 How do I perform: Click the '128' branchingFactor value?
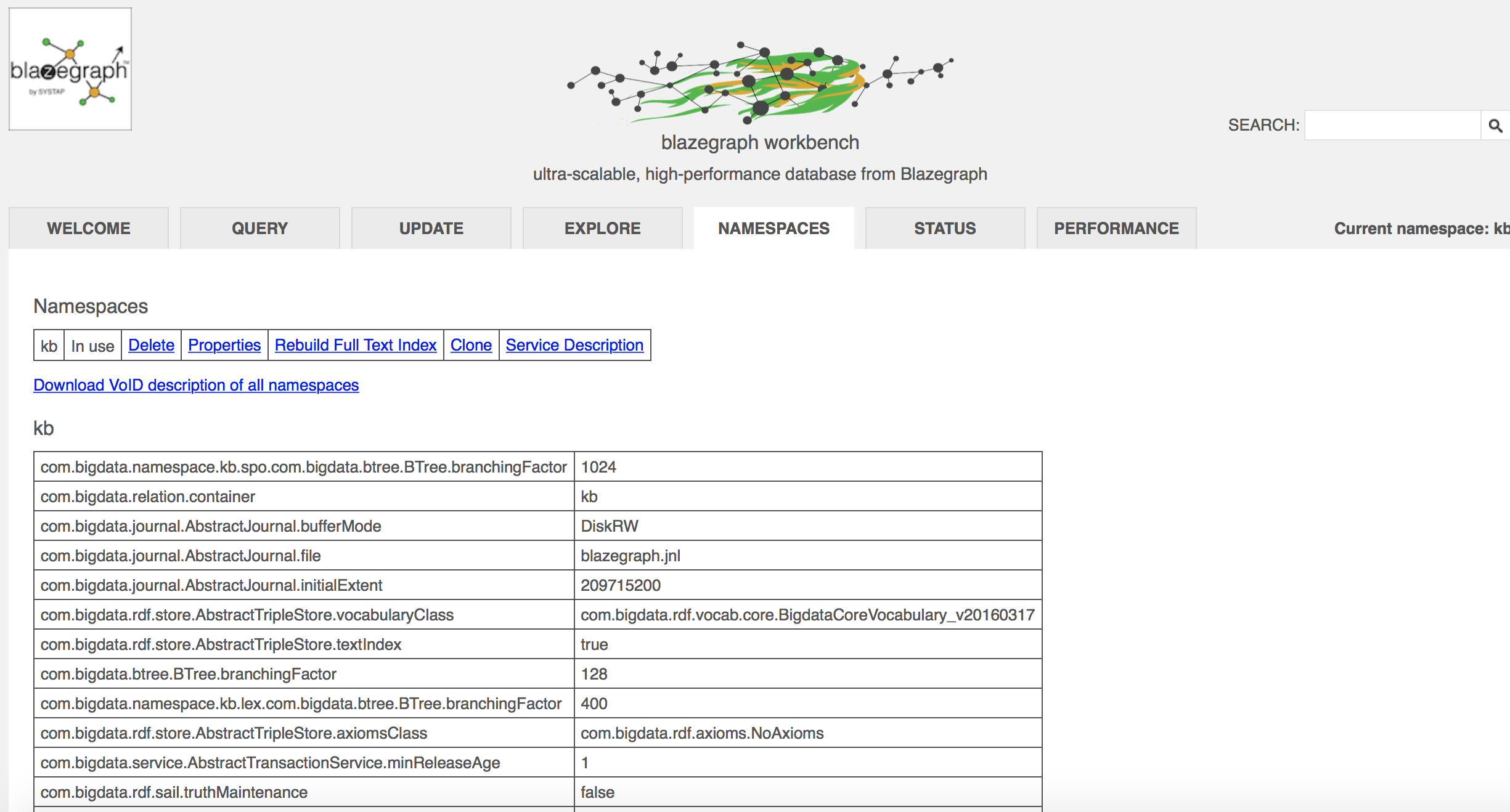808,674
